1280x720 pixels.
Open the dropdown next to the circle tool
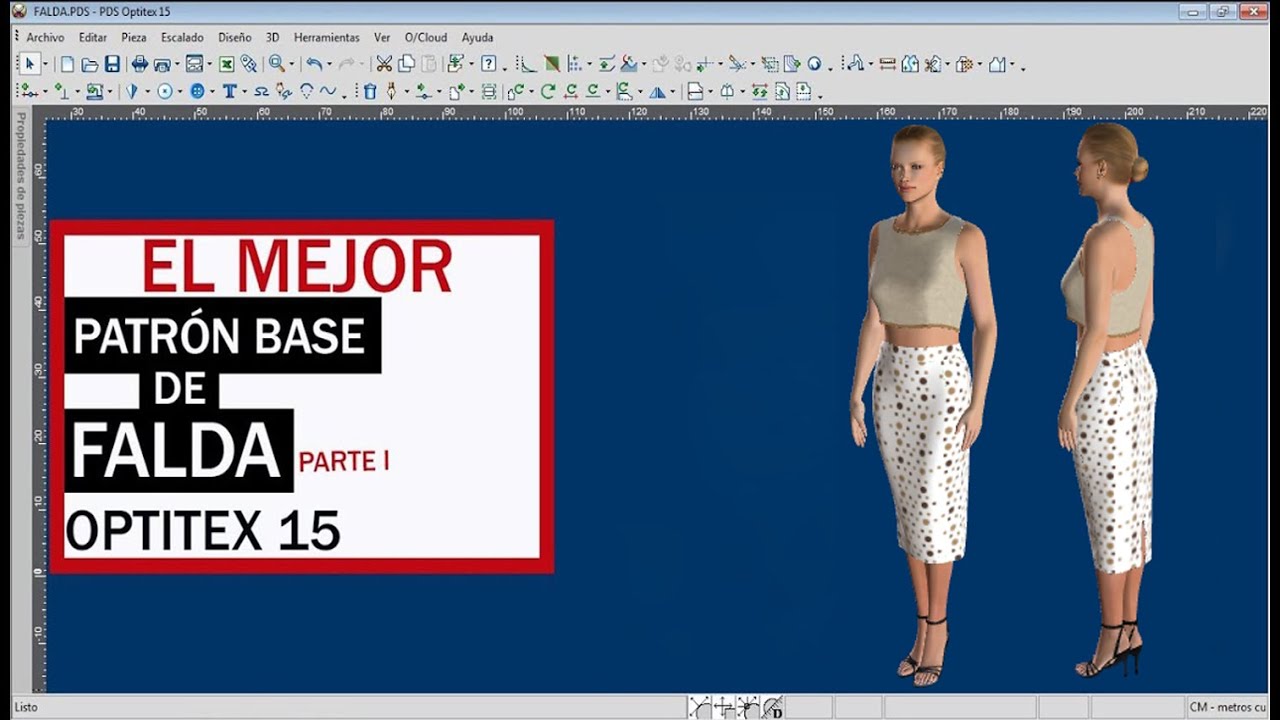[180, 92]
